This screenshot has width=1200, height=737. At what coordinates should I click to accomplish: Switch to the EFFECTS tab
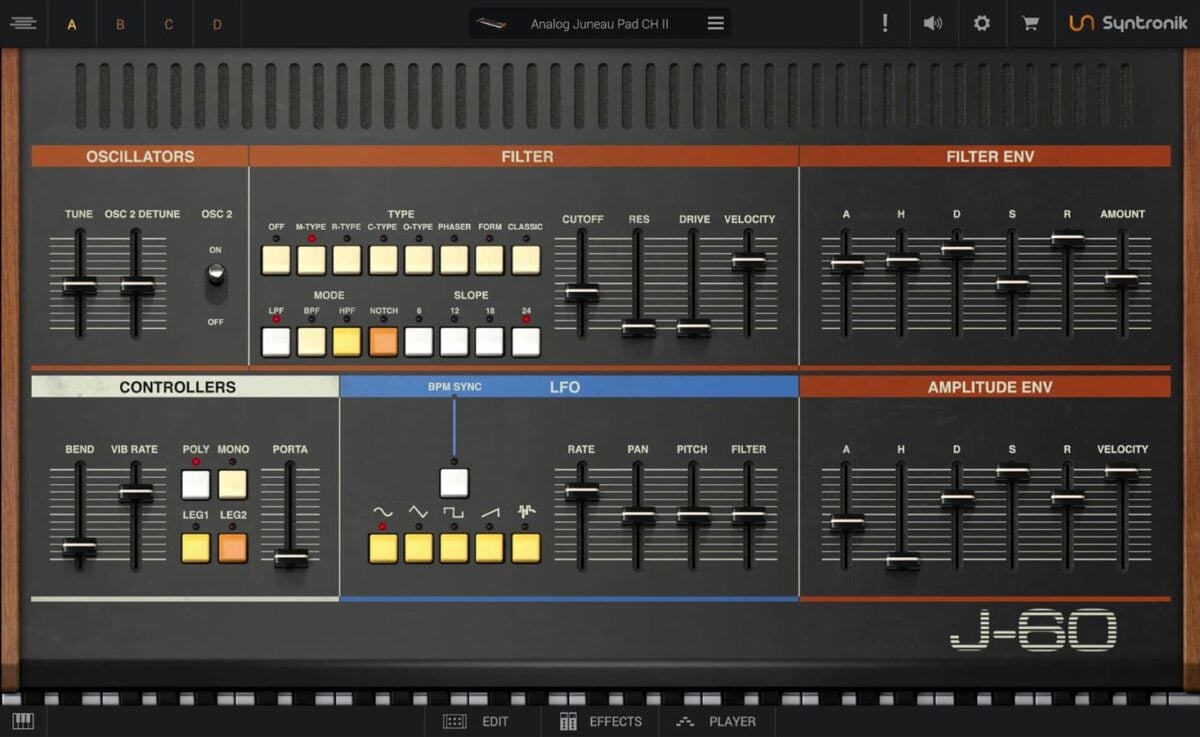pos(601,720)
